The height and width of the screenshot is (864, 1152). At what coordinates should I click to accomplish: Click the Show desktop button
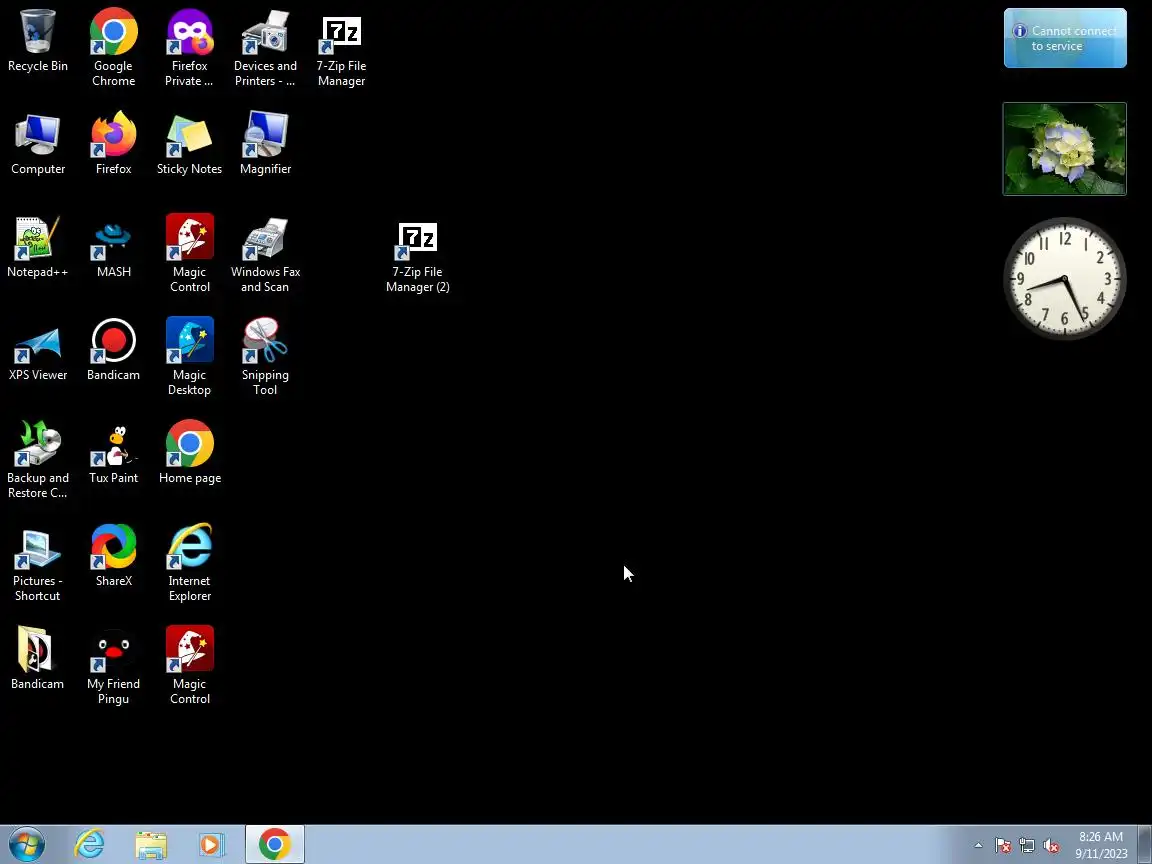tap(1145, 844)
